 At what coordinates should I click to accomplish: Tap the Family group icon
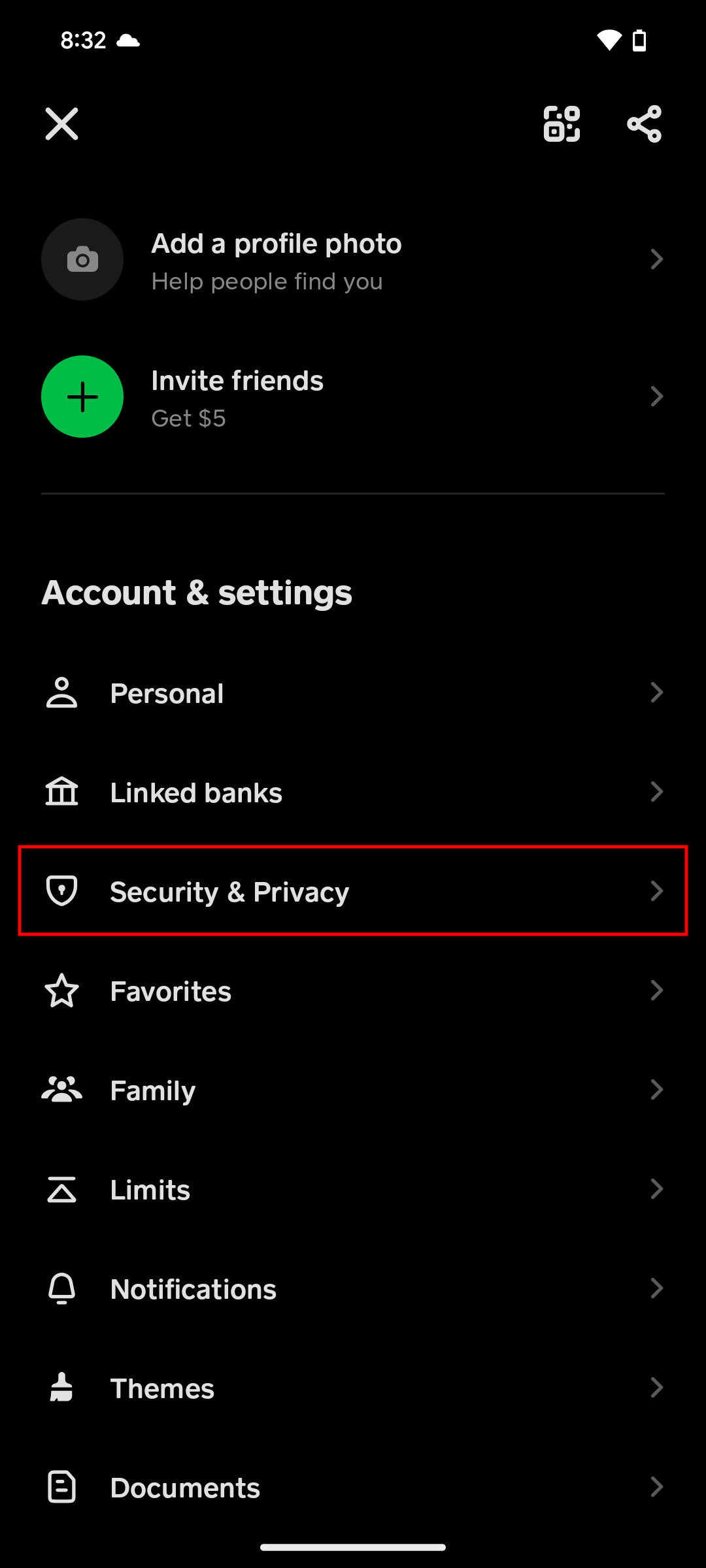62,1090
